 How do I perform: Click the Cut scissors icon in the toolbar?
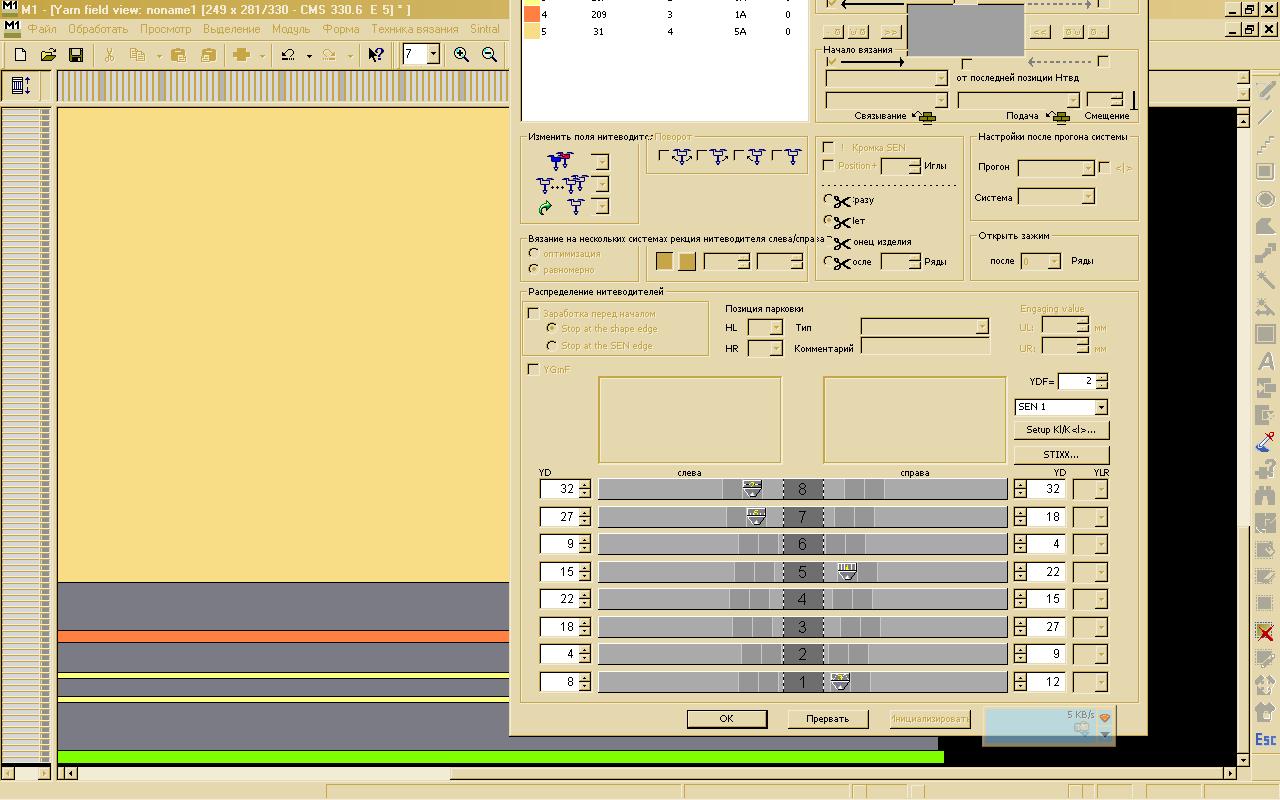[x=109, y=55]
